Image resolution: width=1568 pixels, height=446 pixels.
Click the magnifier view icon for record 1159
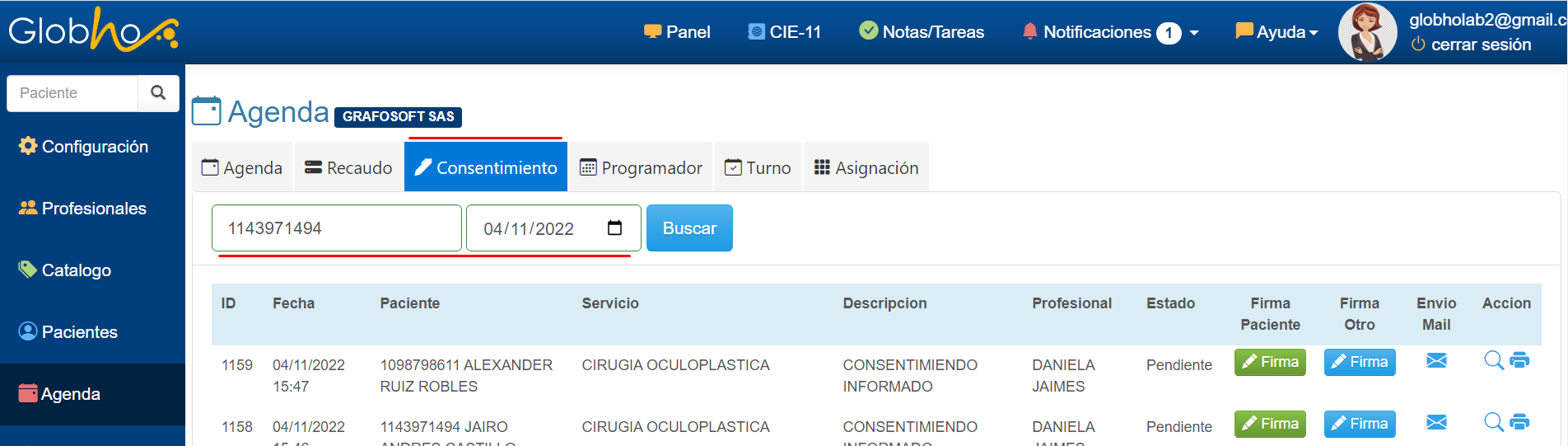click(x=1493, y=360)
